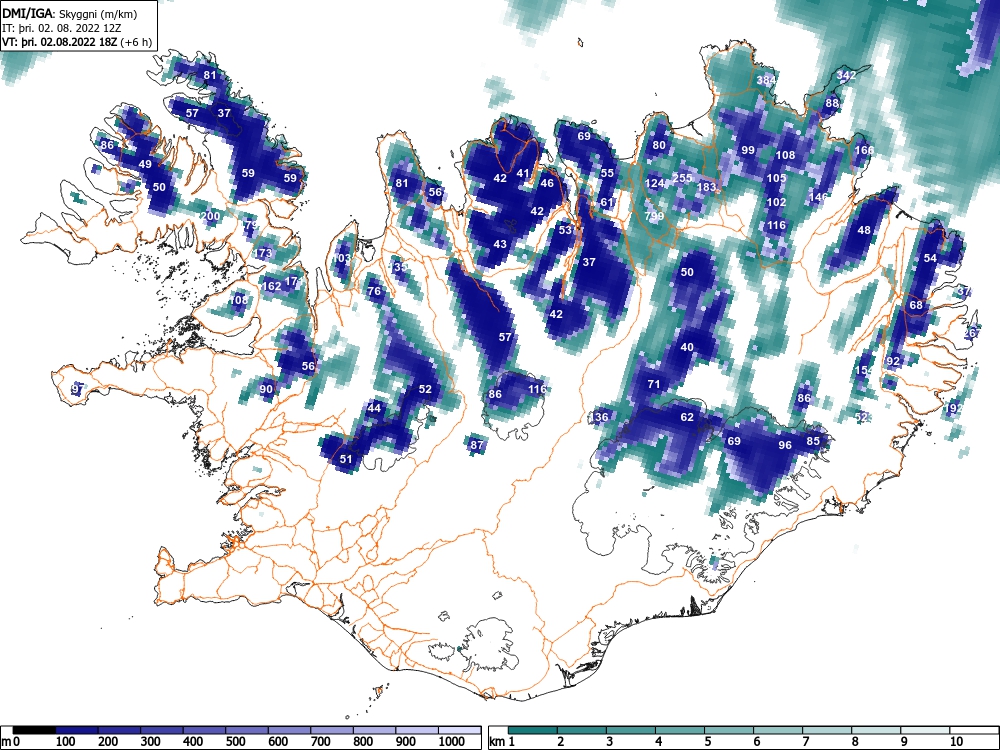Click the visibility value 124 on the map
The height and width of the screenshot is (750, 1000).
click(654, 183)
